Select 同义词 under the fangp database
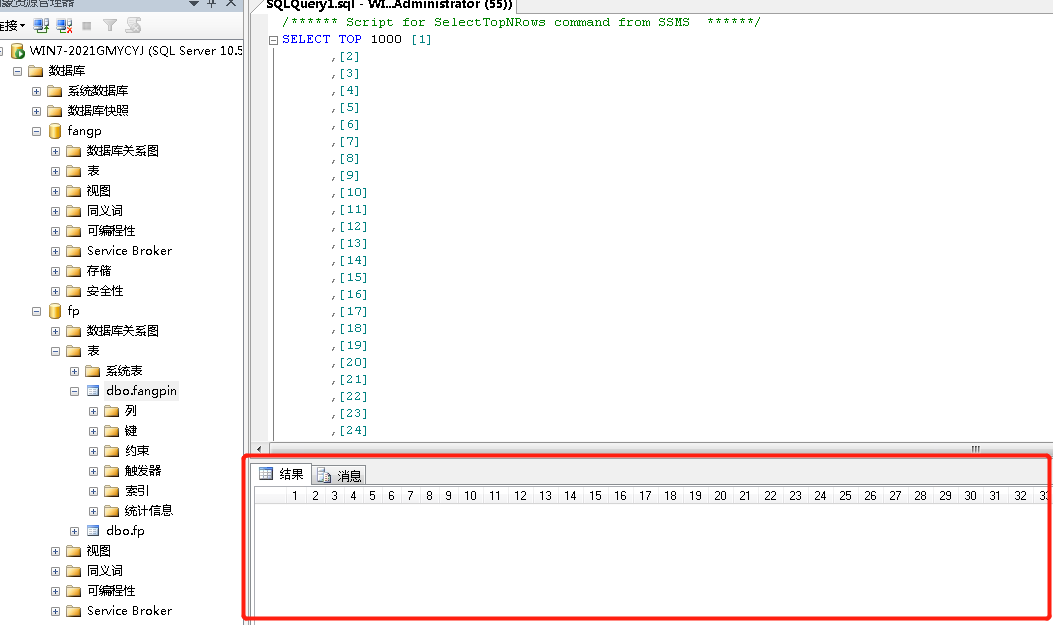The image size is (1053, 625). tap(105, 211)
